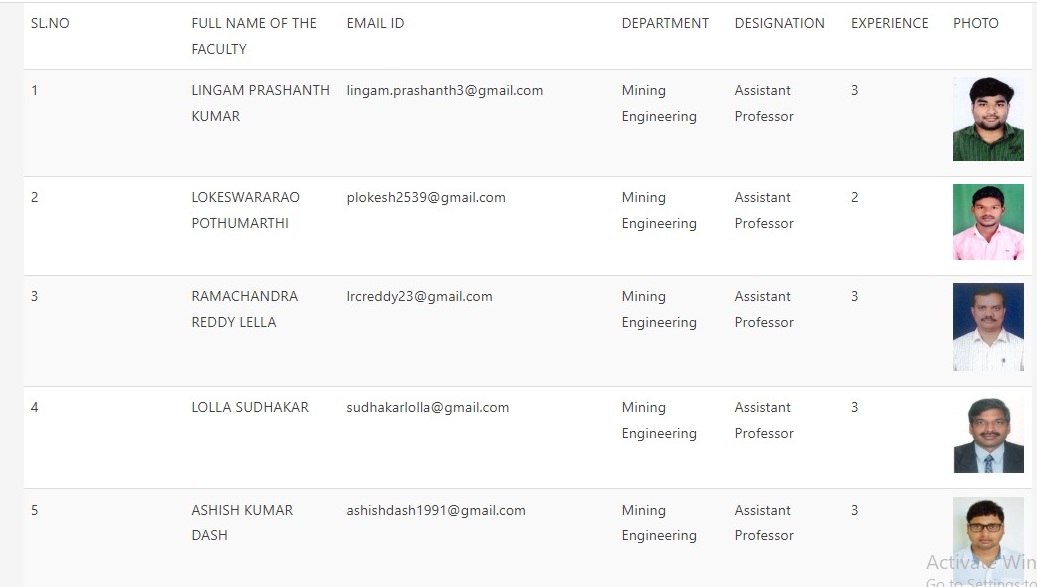Open photo in the SL.NO 4 row
Image resolution: width=1037 pixels, height=587 pixels.
tap(988, 435)
